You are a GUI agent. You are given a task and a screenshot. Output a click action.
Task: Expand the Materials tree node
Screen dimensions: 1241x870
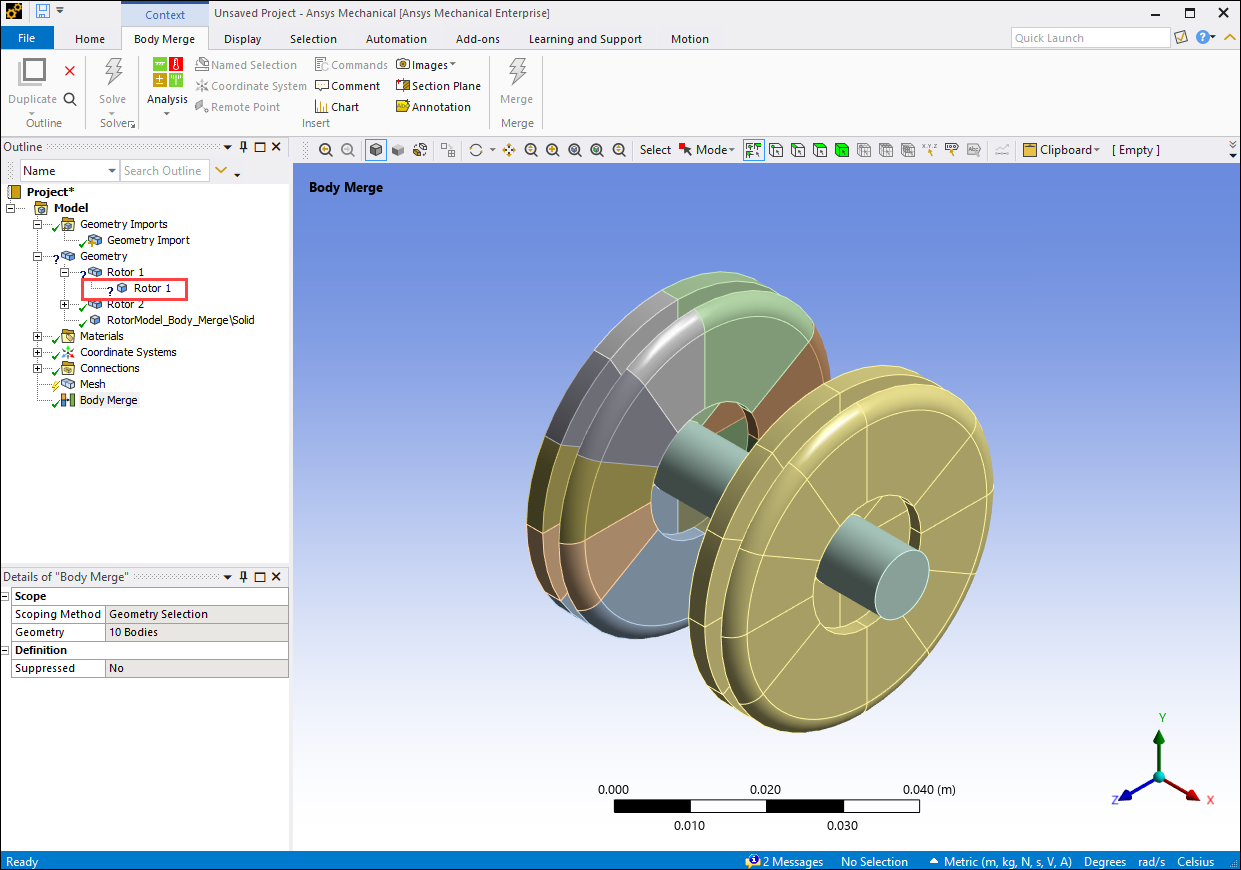click(38, 336)
